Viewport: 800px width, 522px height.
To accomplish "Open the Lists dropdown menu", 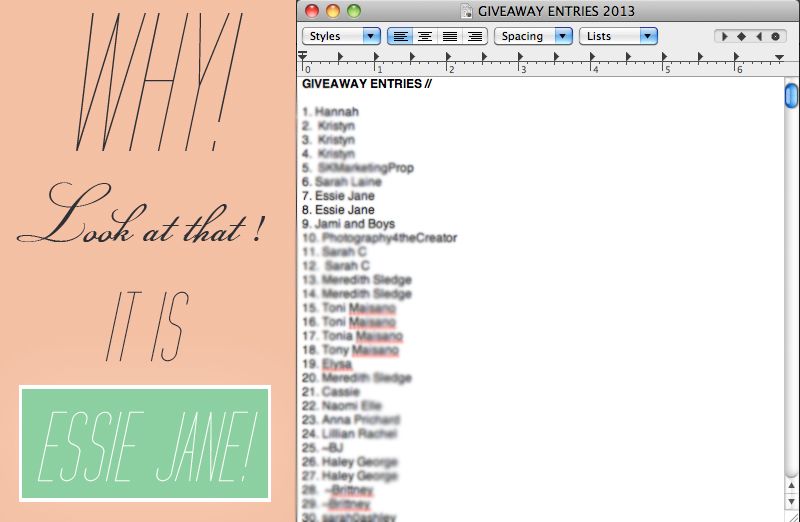I will tap(620, 36).
